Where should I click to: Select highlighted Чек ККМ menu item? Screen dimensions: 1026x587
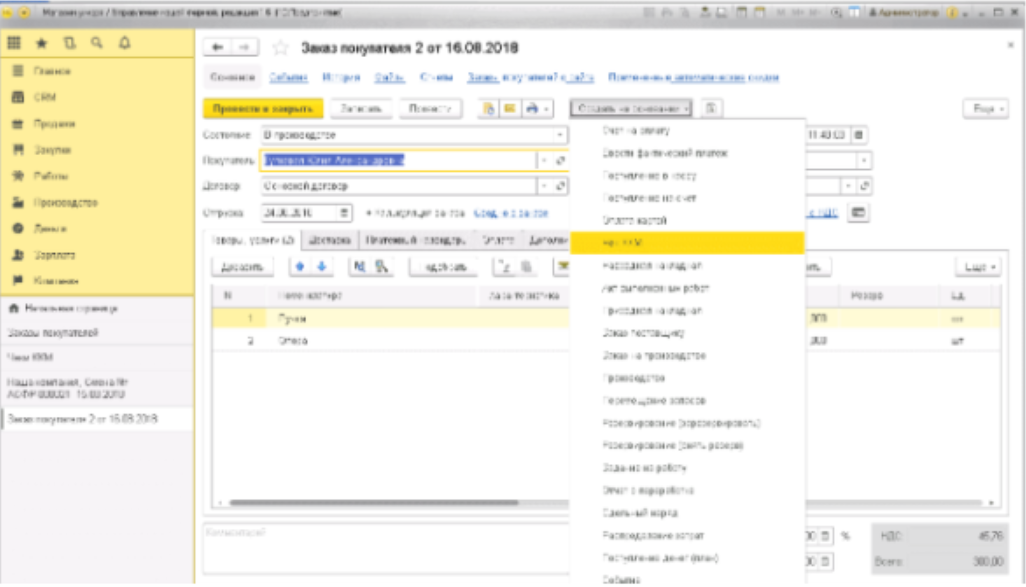tap(686, 243)
